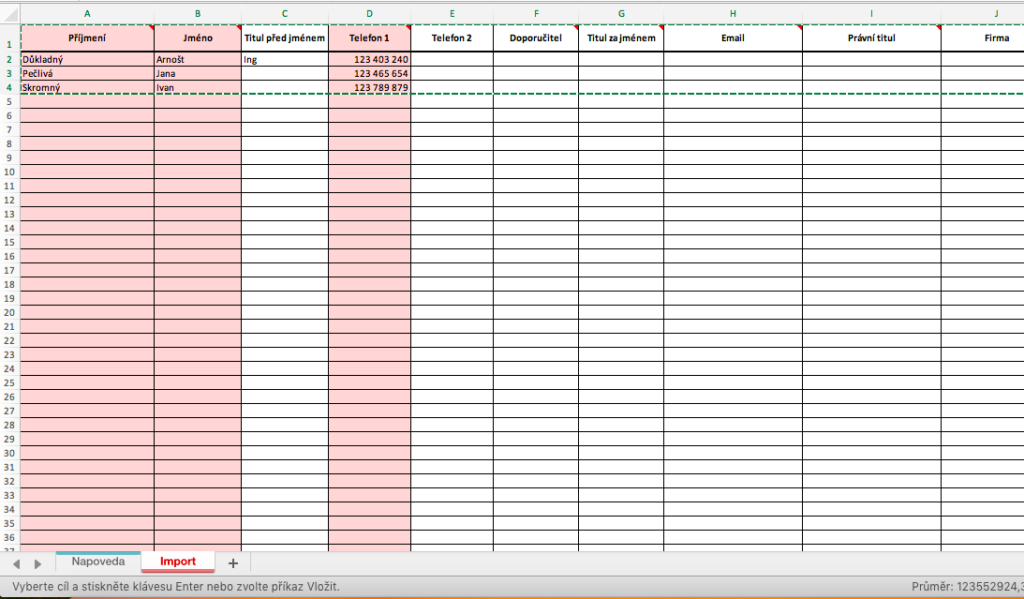Select column A header
Screen dimensions: 1024x599
click(88, 14)
